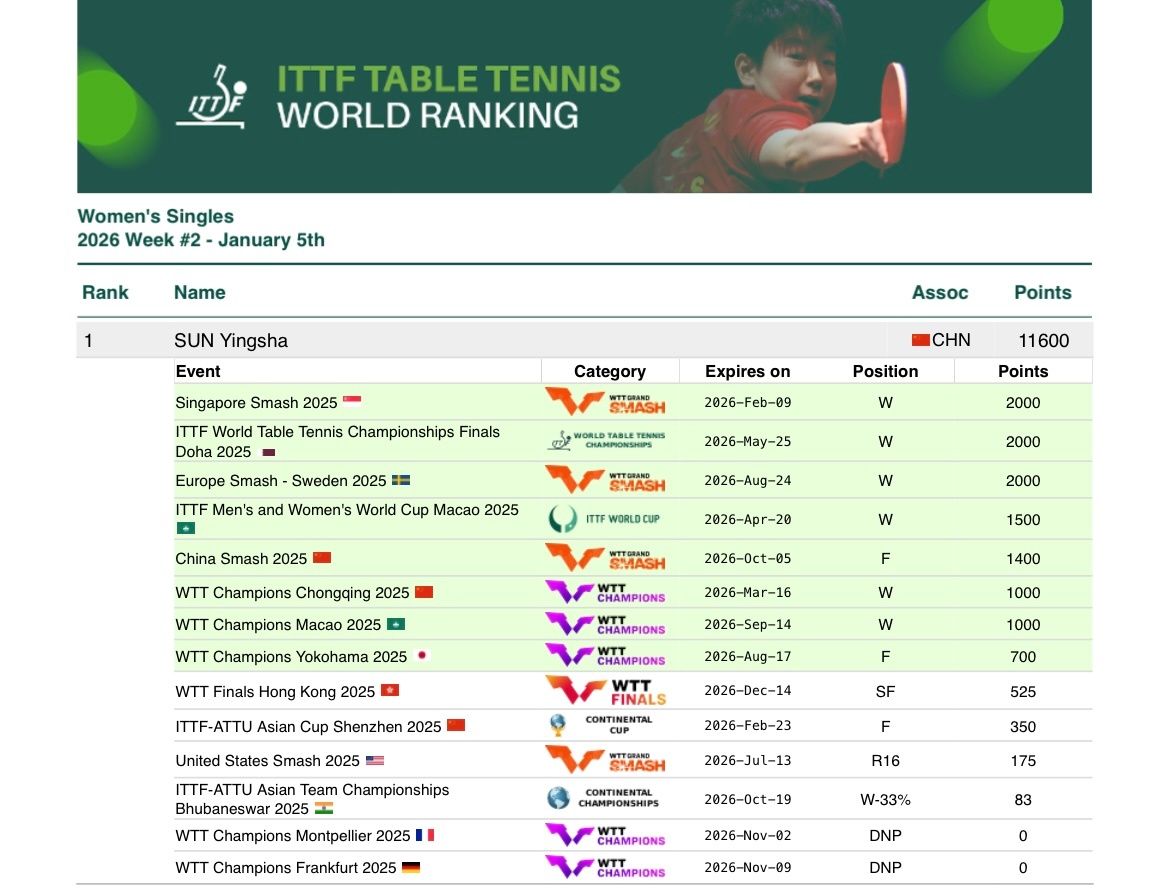Click the WTT Grand Smash logo in China Smash row
The width and height of the screenshot is (1150, 891).
point(605,558)
